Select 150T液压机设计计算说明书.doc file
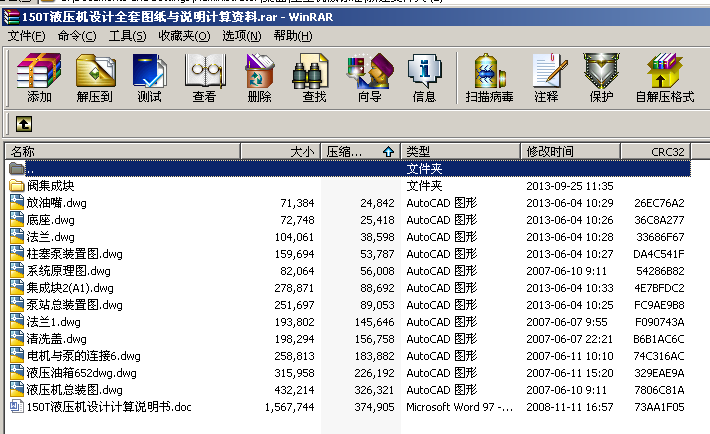 pos(108,407)
